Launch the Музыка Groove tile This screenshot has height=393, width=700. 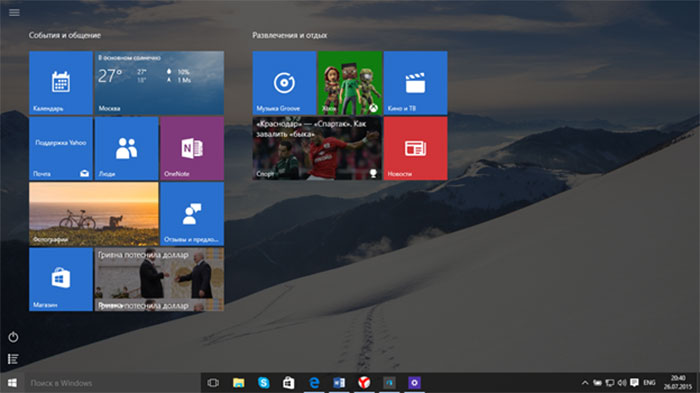[284, 83]
